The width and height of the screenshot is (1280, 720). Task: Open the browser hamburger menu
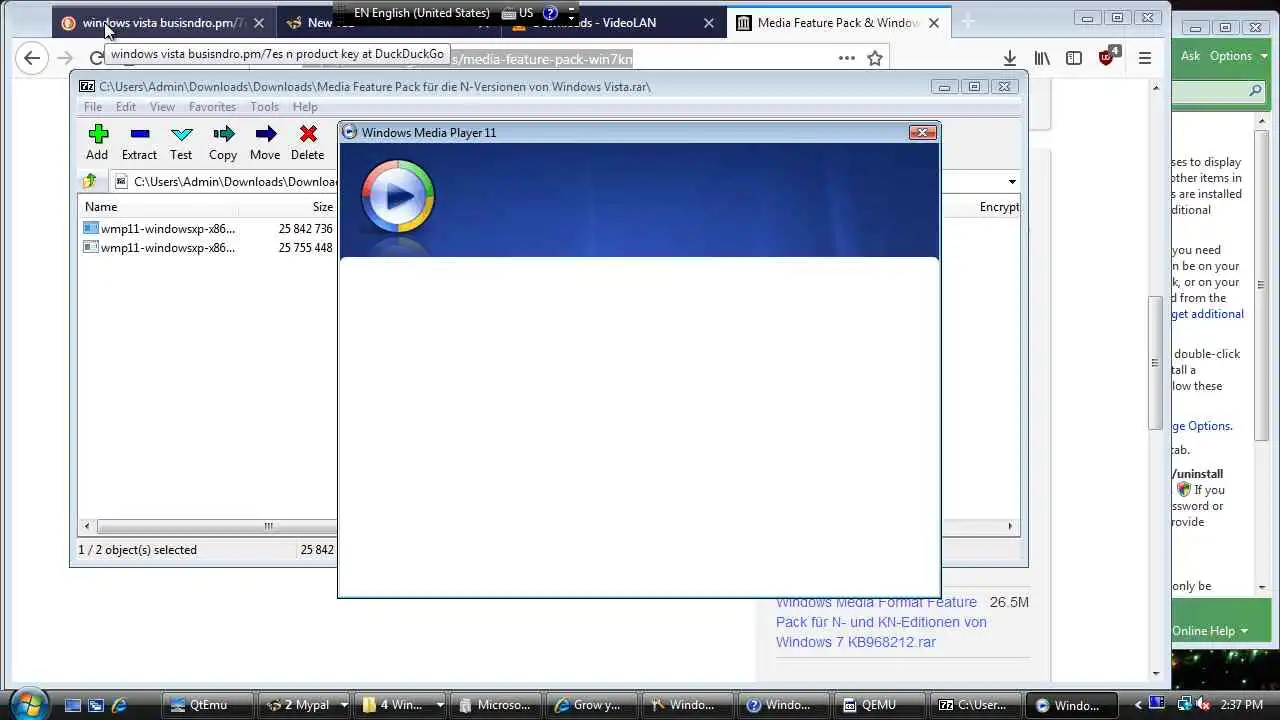[1145, 58]
